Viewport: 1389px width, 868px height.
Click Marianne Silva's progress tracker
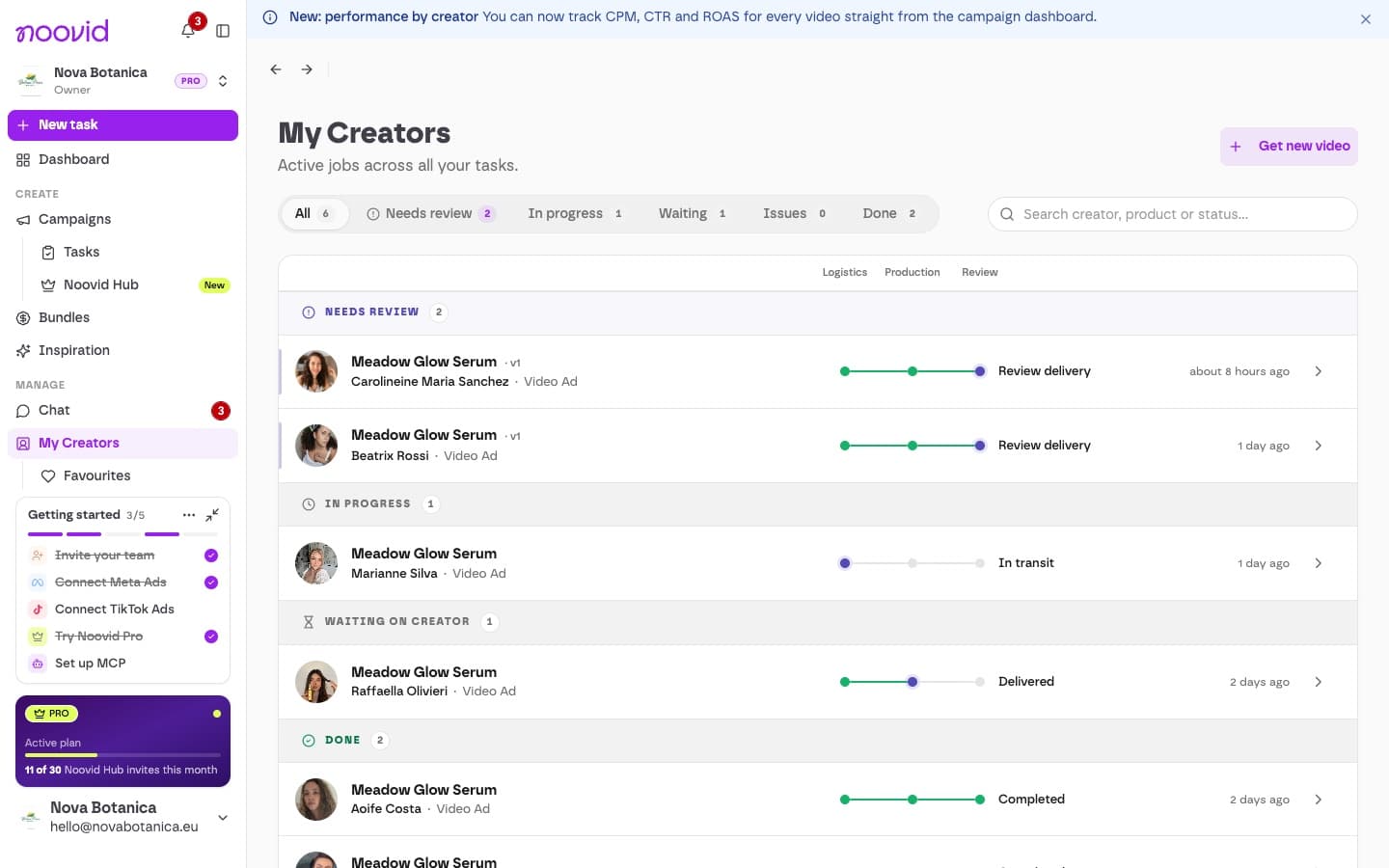click(x=912, y=563)
